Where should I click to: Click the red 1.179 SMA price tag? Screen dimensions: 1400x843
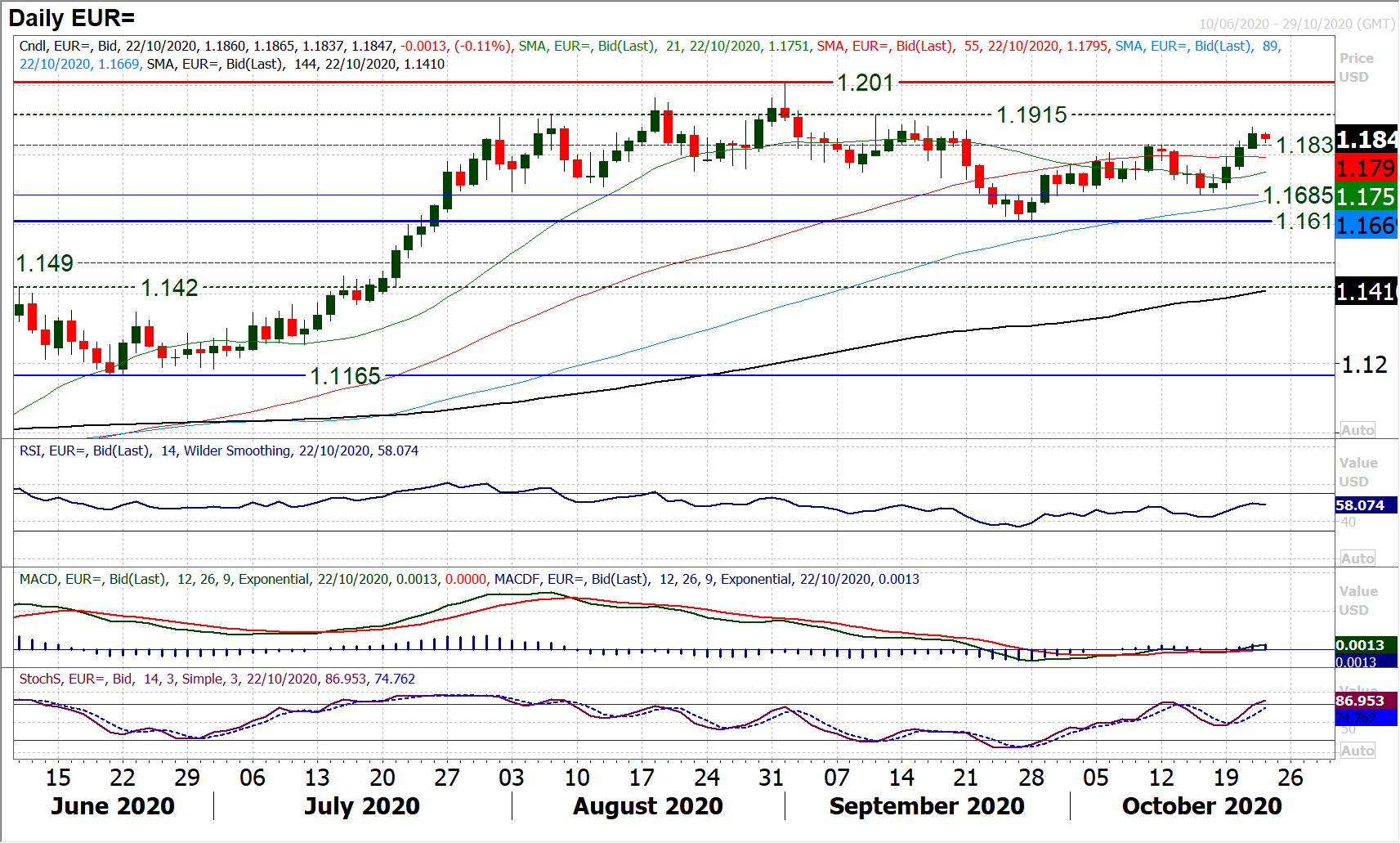click(x=1365, y=168)
